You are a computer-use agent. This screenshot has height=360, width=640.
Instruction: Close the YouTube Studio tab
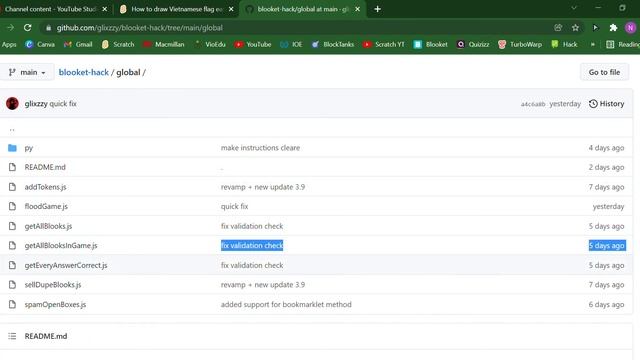105,9
